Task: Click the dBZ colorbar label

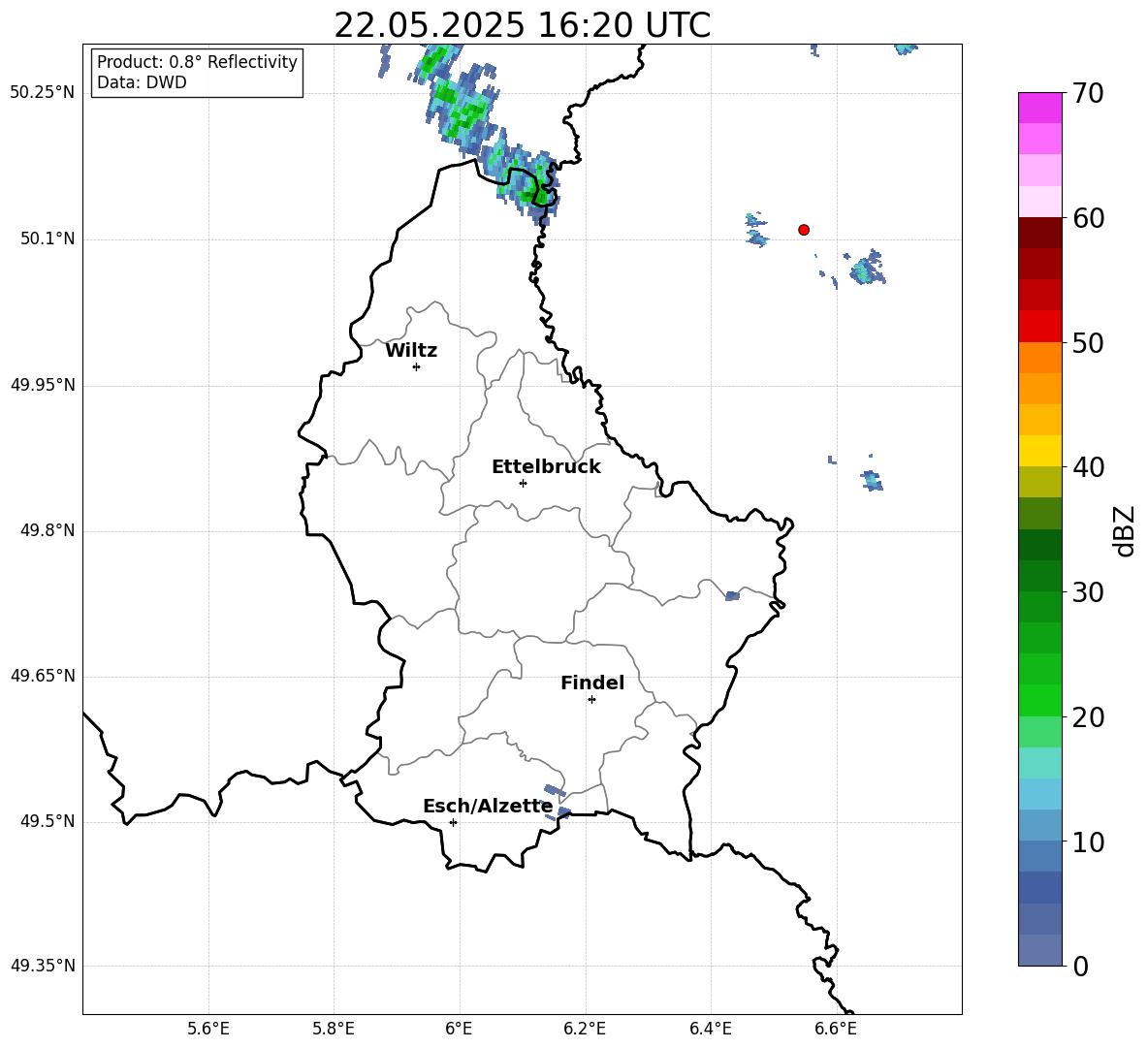Action: [1126, 530]
